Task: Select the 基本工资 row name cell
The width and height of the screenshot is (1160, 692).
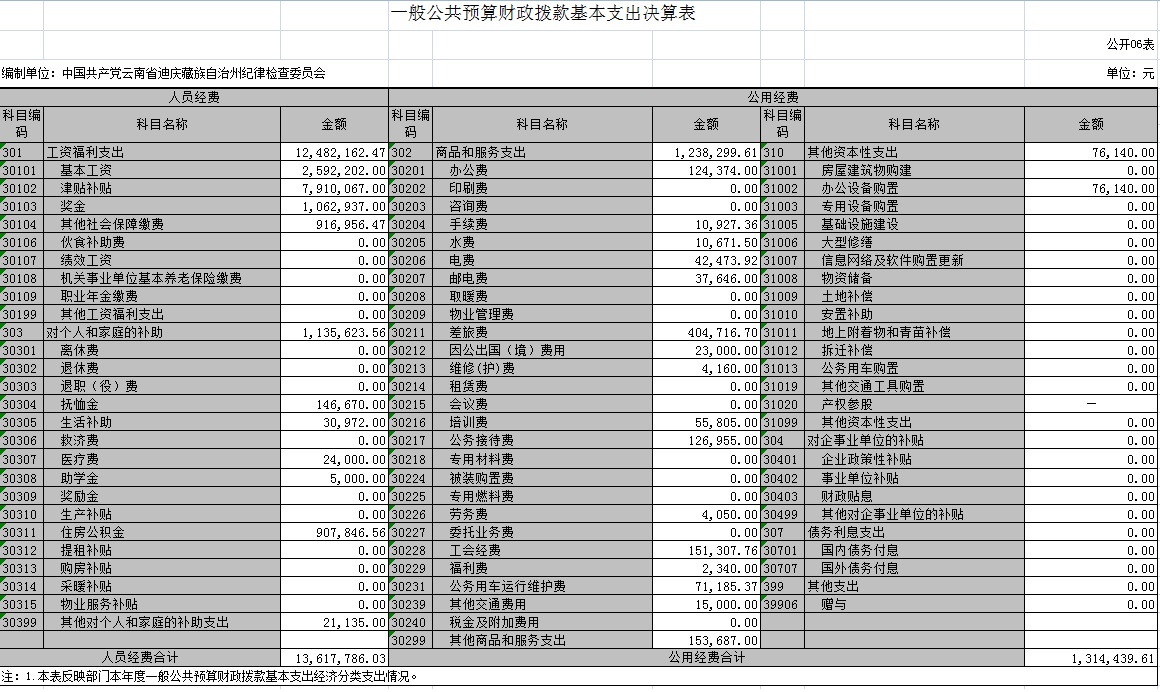Action: [x=162, y=170]
